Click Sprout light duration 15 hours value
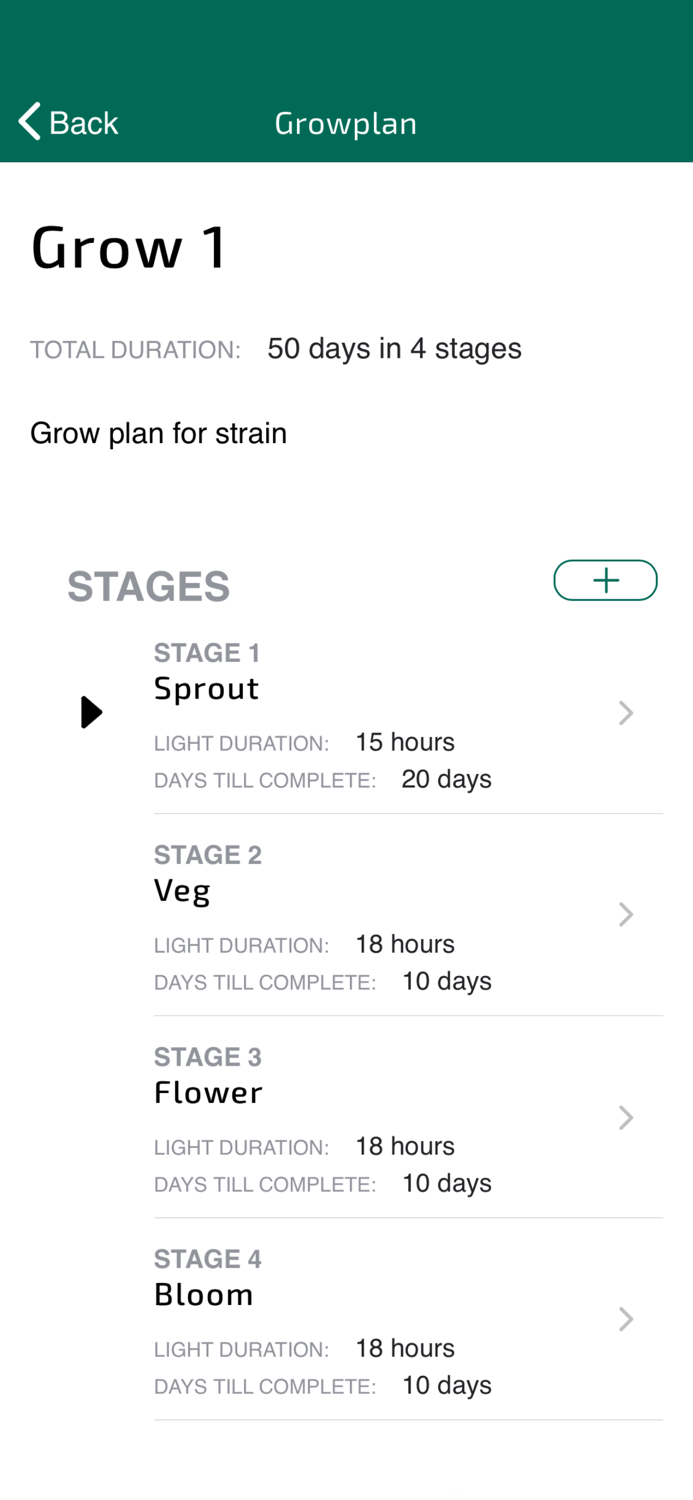This screenshot has height=1500, width=693. 405,742
